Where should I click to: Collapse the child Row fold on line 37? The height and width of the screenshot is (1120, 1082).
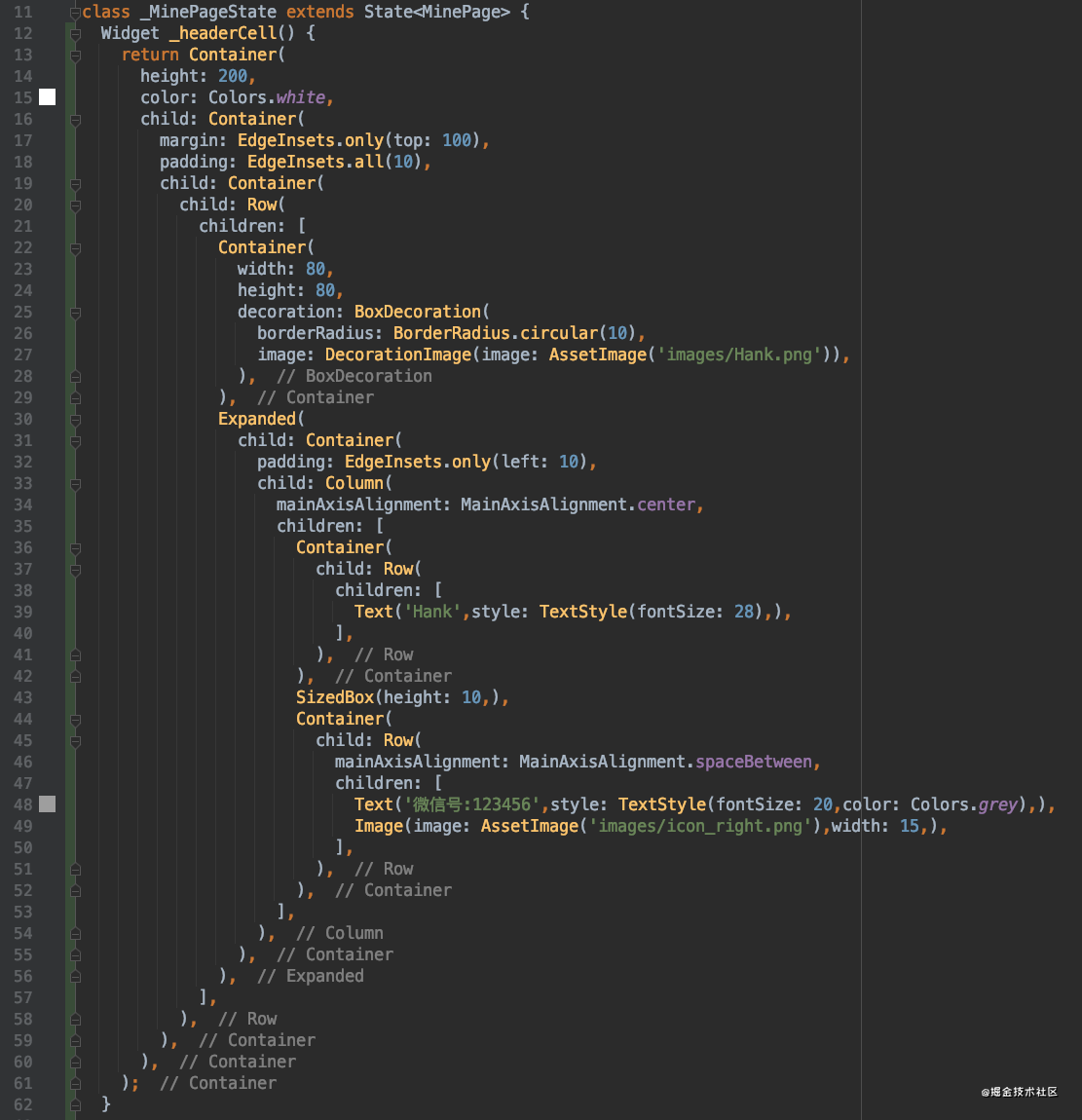click(x=75, y=570)
